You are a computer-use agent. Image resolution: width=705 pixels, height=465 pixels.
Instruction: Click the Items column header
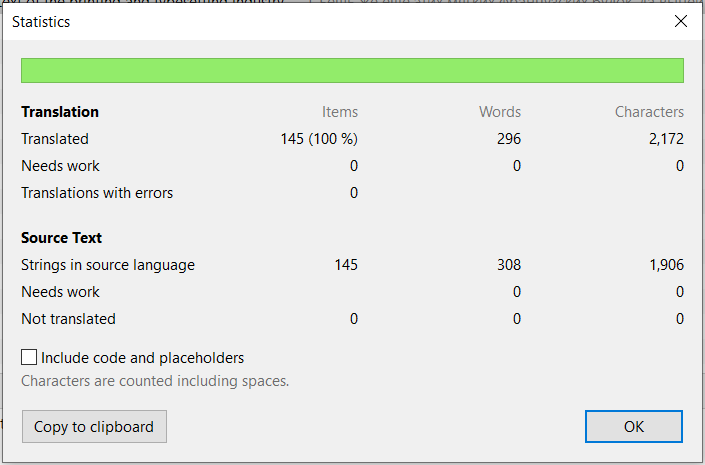click(x=339, y=112)
